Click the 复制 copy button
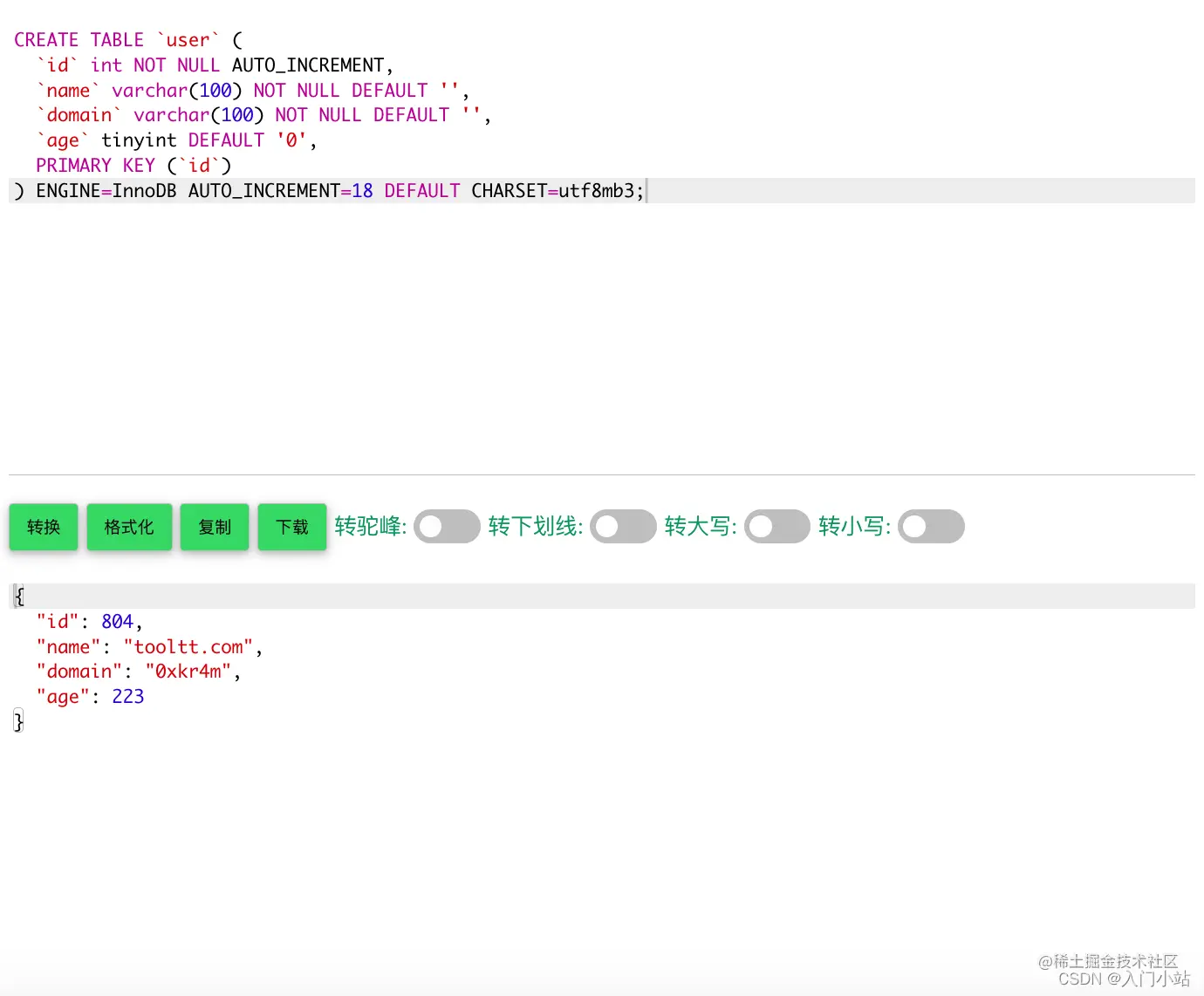1204x996 pixels. [215, 527]
